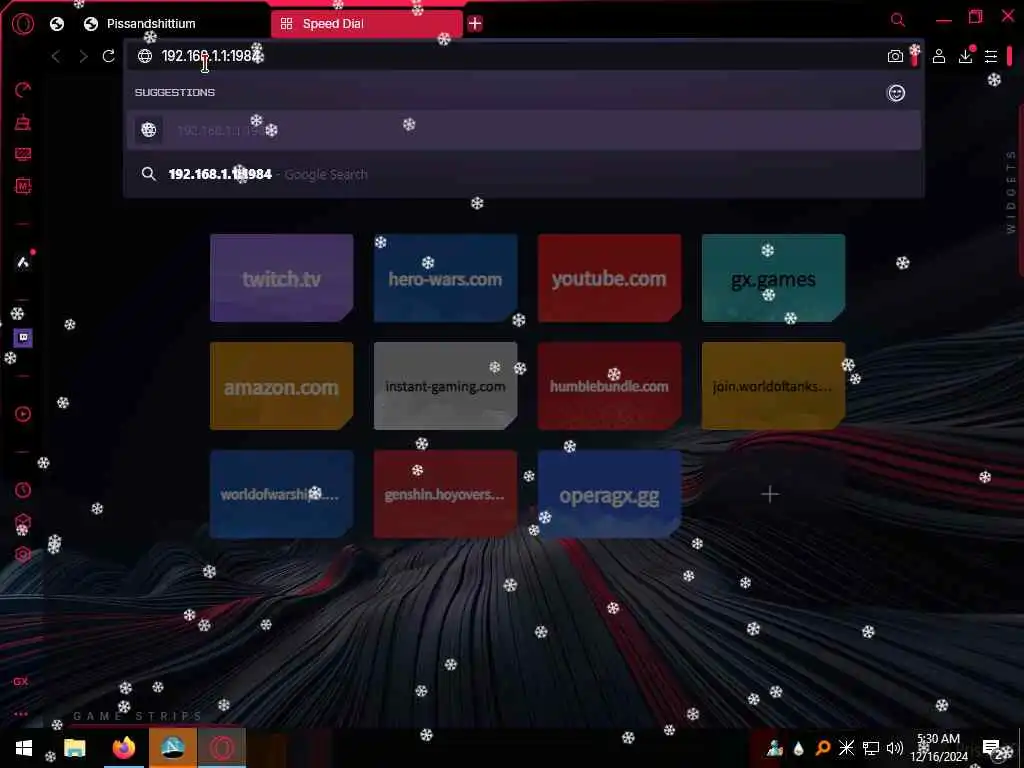Image resolution: width=1024 pixels, height=768 pixels.
Task: Open the Opera GX main menu logo
Action: tap(22, 24)
